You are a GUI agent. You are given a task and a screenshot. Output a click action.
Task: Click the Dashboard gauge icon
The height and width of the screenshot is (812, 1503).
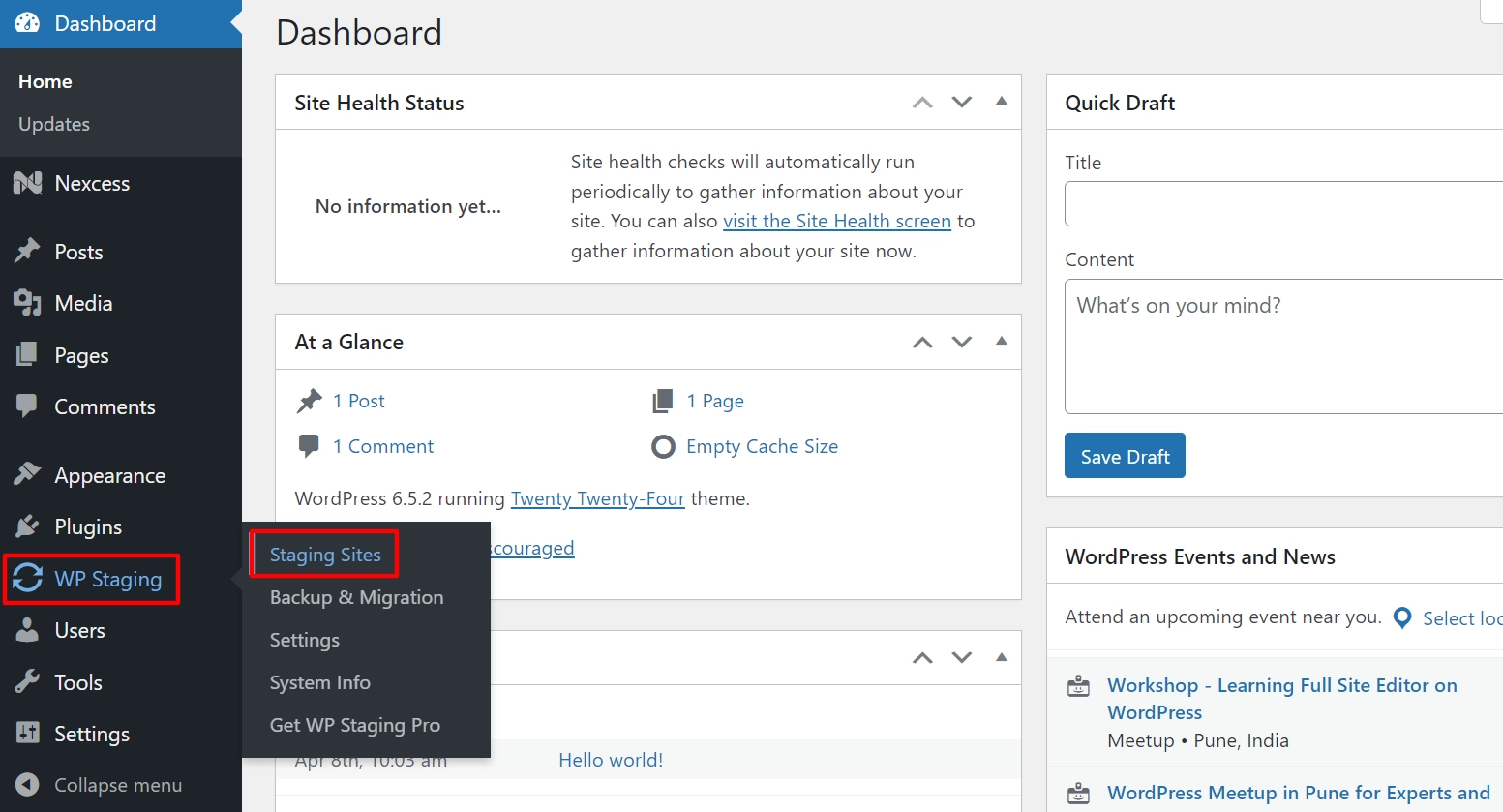[27, 23]
